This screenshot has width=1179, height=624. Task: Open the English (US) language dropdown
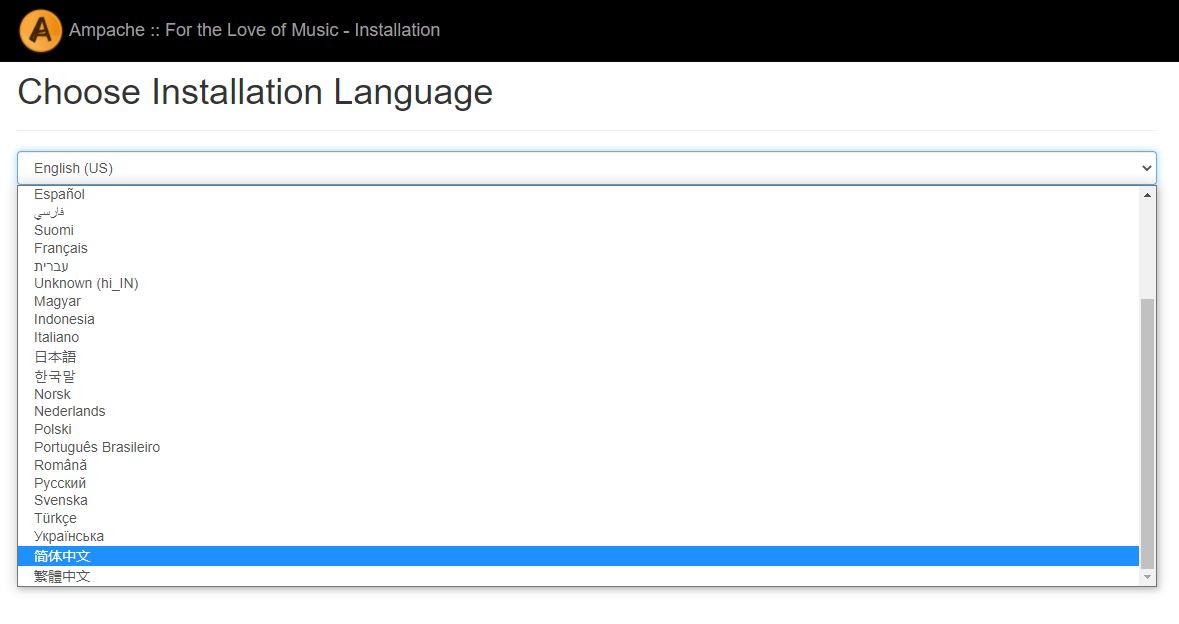click(x=586, y=168)
